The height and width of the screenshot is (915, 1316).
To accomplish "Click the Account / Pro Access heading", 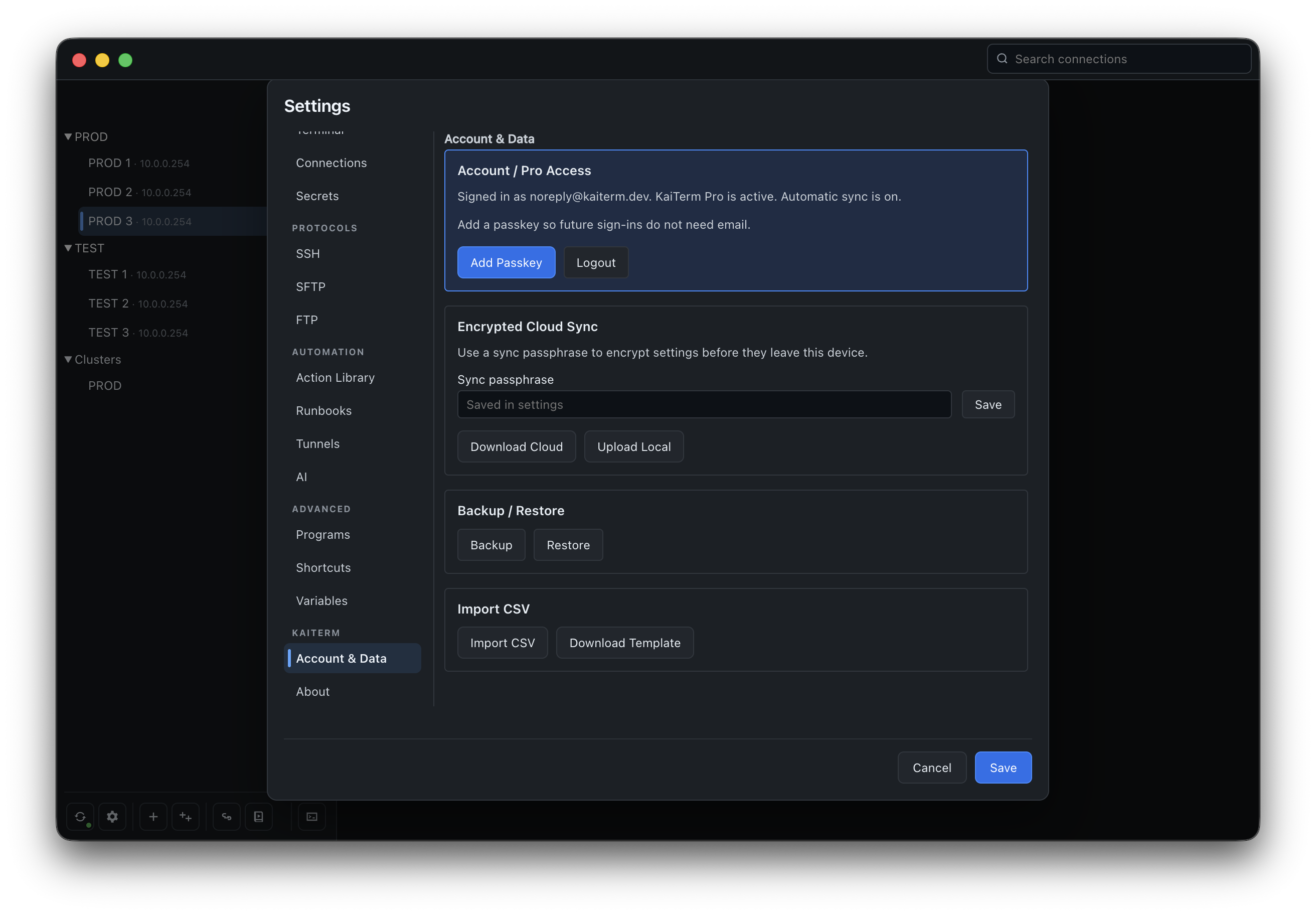I will (x=524, y=170).
